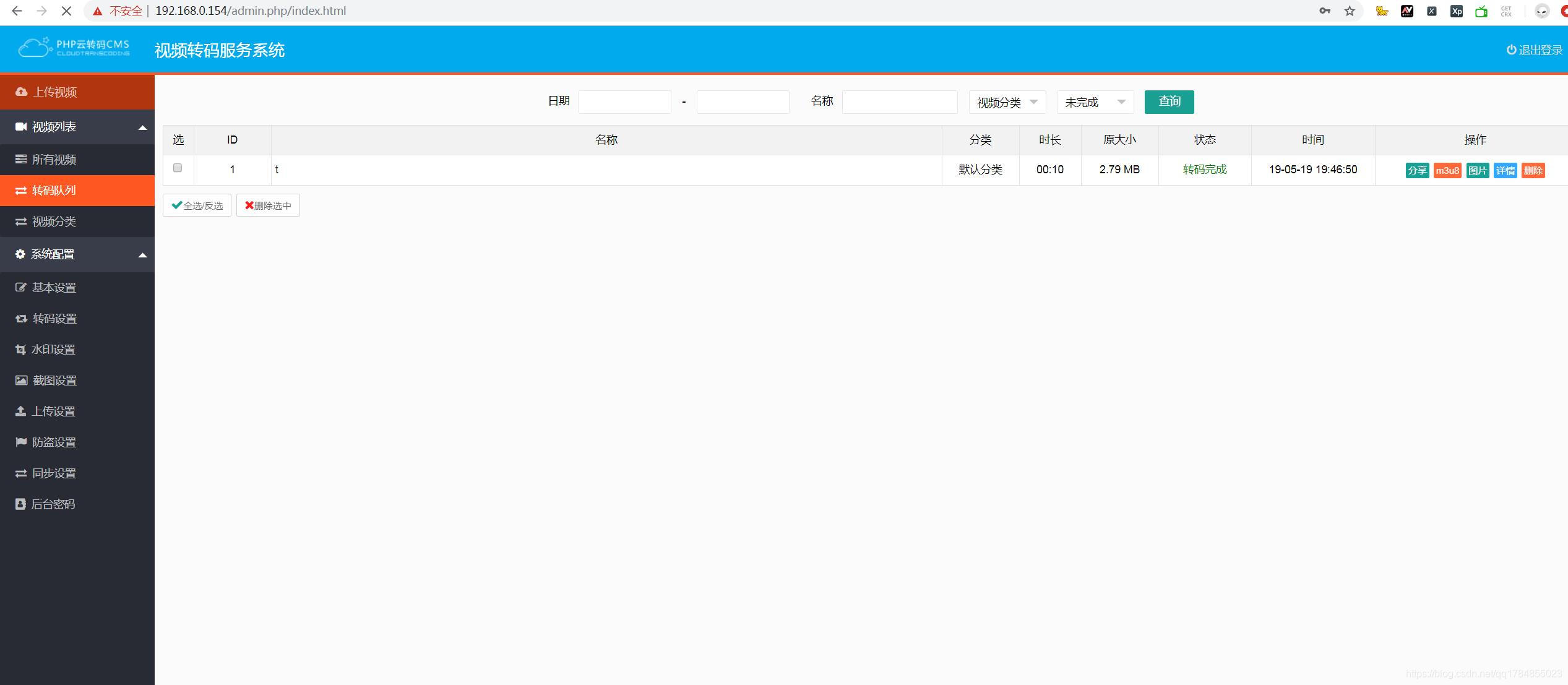Open 水印设置 in the sidebar
This screenshot has height=685, width=1568.
54,350
